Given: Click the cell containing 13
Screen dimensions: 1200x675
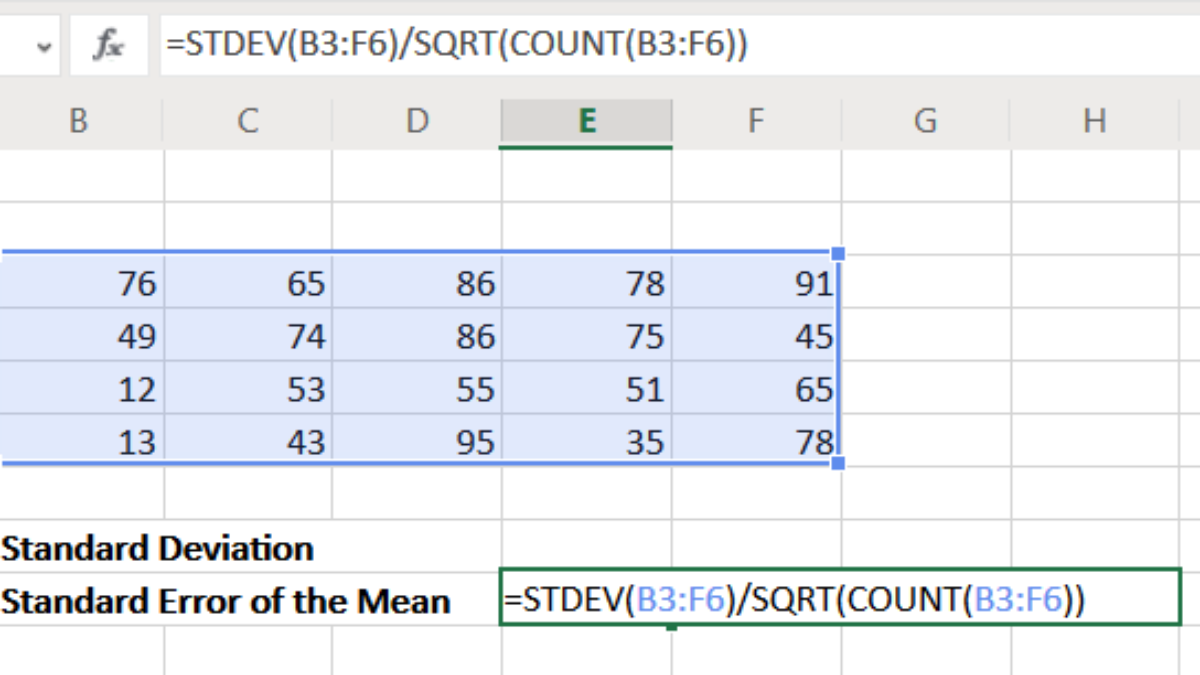Looking at the screenshot, I should pyautogui.click(x=80, y=440).
